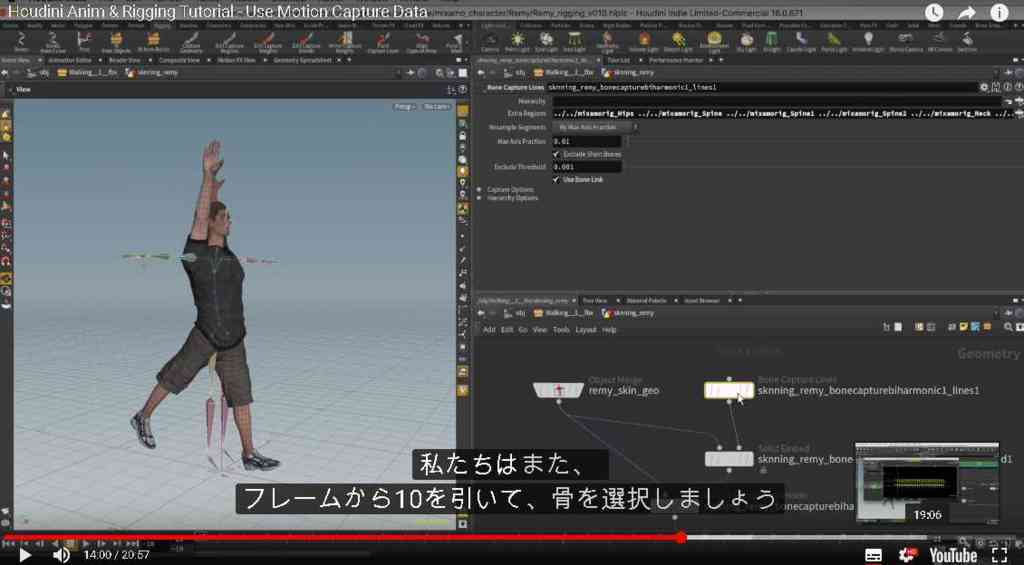The image size is (1024, 565).
Task: Open the network editor View menu
Action: pyautogui.click(x=539, y=330)
